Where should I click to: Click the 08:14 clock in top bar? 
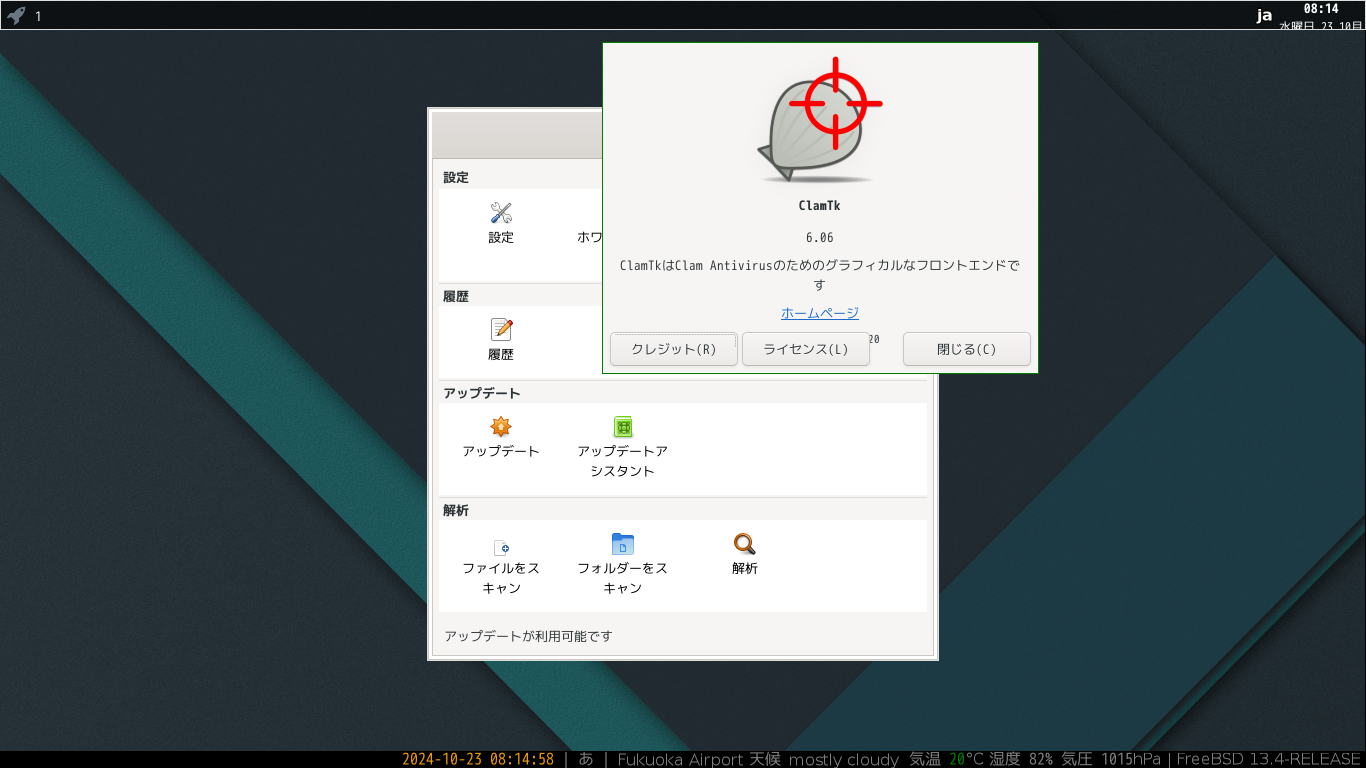(x=1320, y=9)
